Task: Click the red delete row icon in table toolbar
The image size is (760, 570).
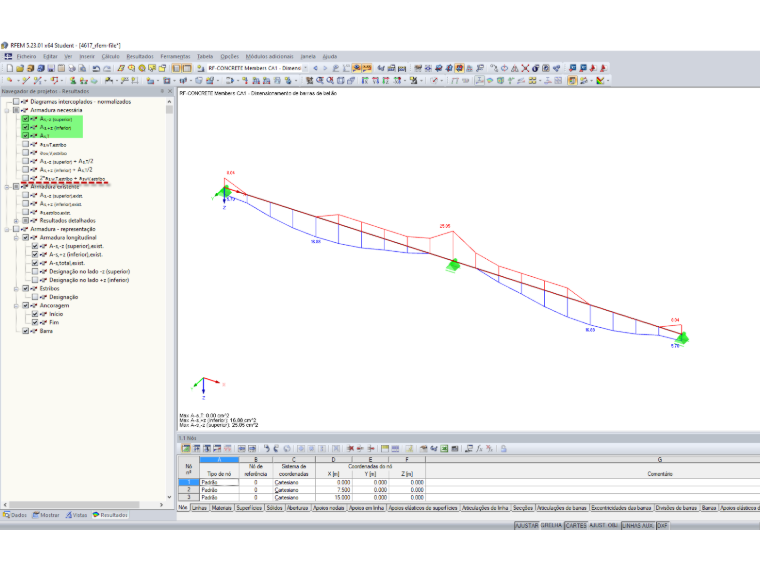Action: 350,449
